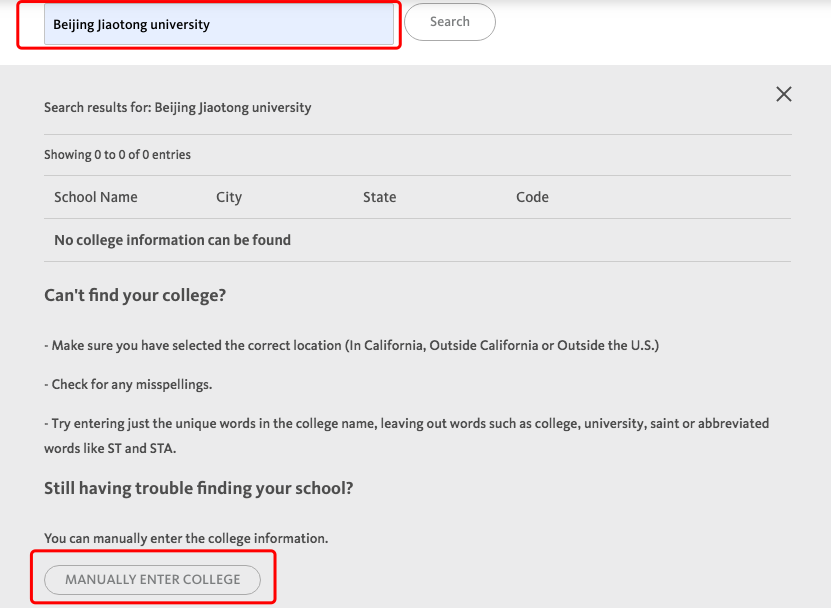Click 'Still having trouble finding your school?' heading
The image size is (831, 608).
(199, 488)
